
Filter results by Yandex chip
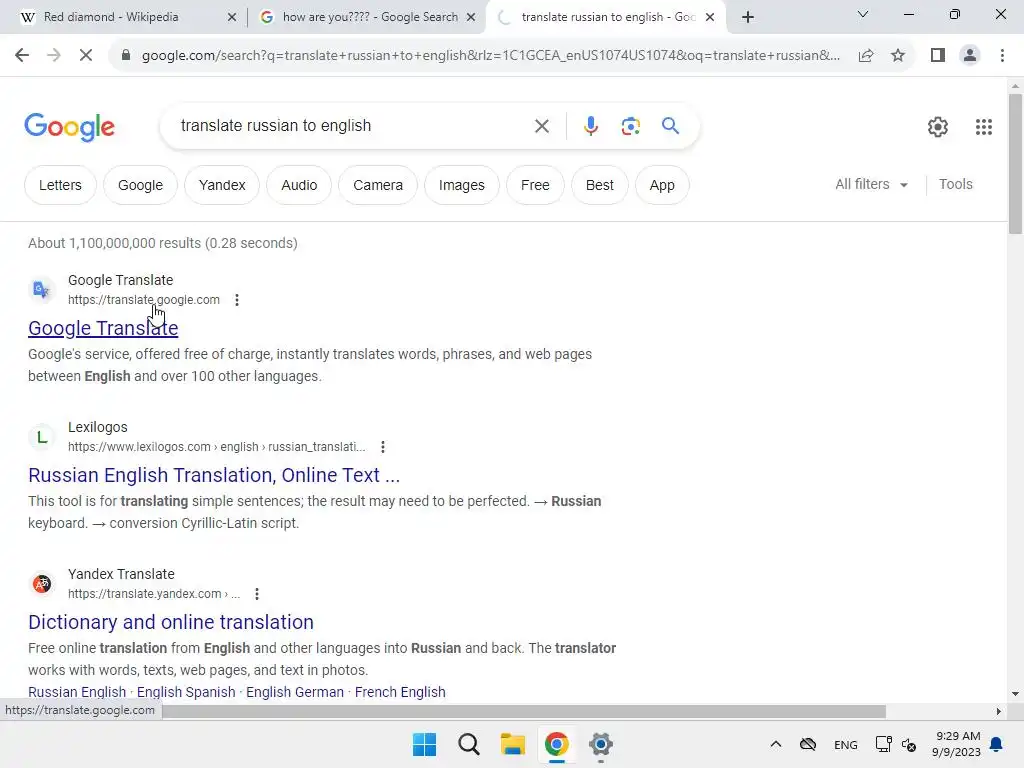tap(222, 185)
